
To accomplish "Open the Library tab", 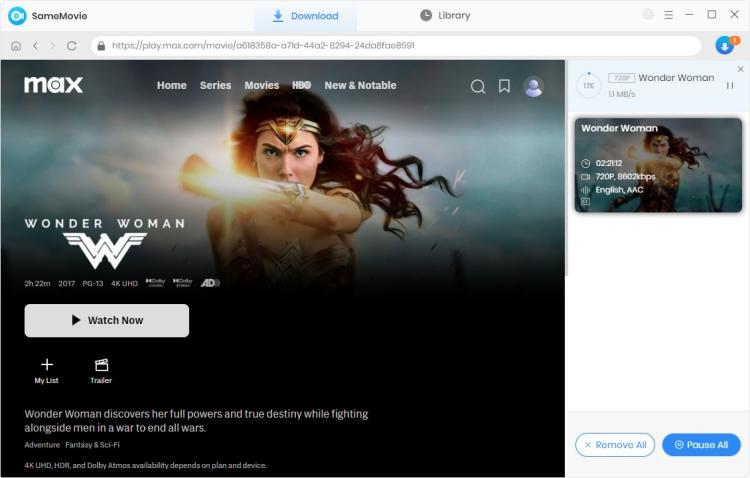I will coord(445,16).
